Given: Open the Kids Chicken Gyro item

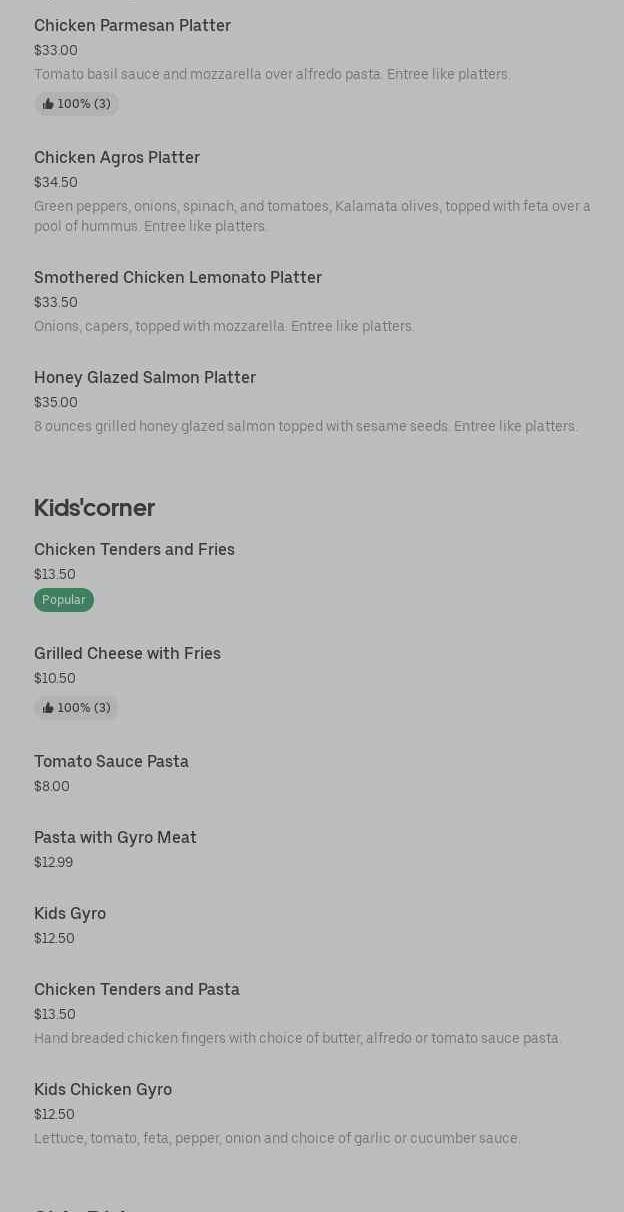Looking at the screenshot, I should pyautogui.click(x=103, y=1090).
